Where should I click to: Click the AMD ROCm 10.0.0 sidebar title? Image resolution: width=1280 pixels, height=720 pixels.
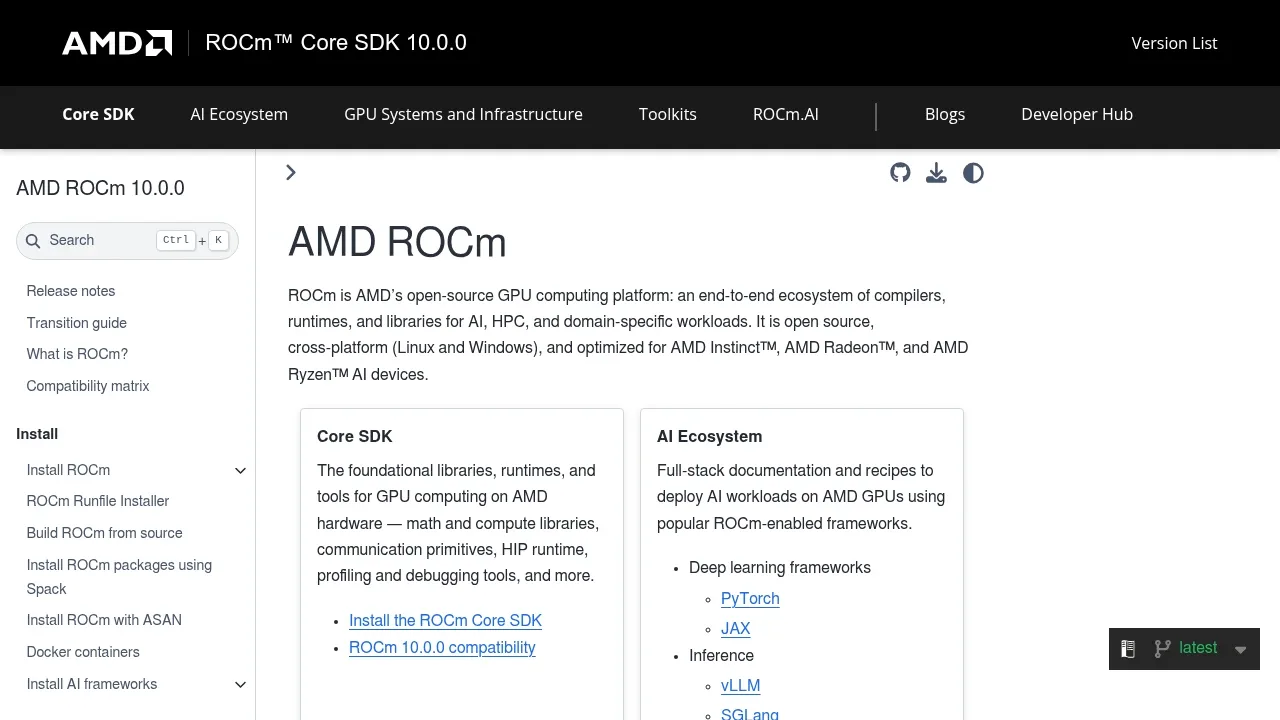pyautogui.click(x=100, y=188)
